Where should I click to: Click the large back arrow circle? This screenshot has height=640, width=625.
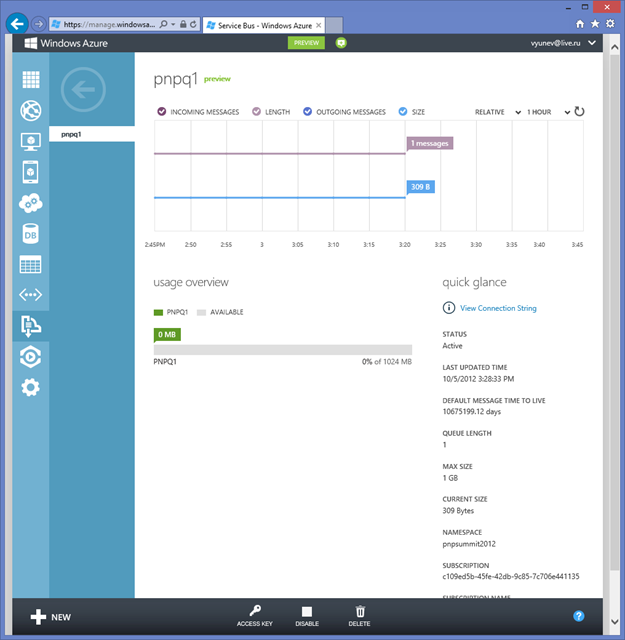pyautogui.click(x=83, y=89)
